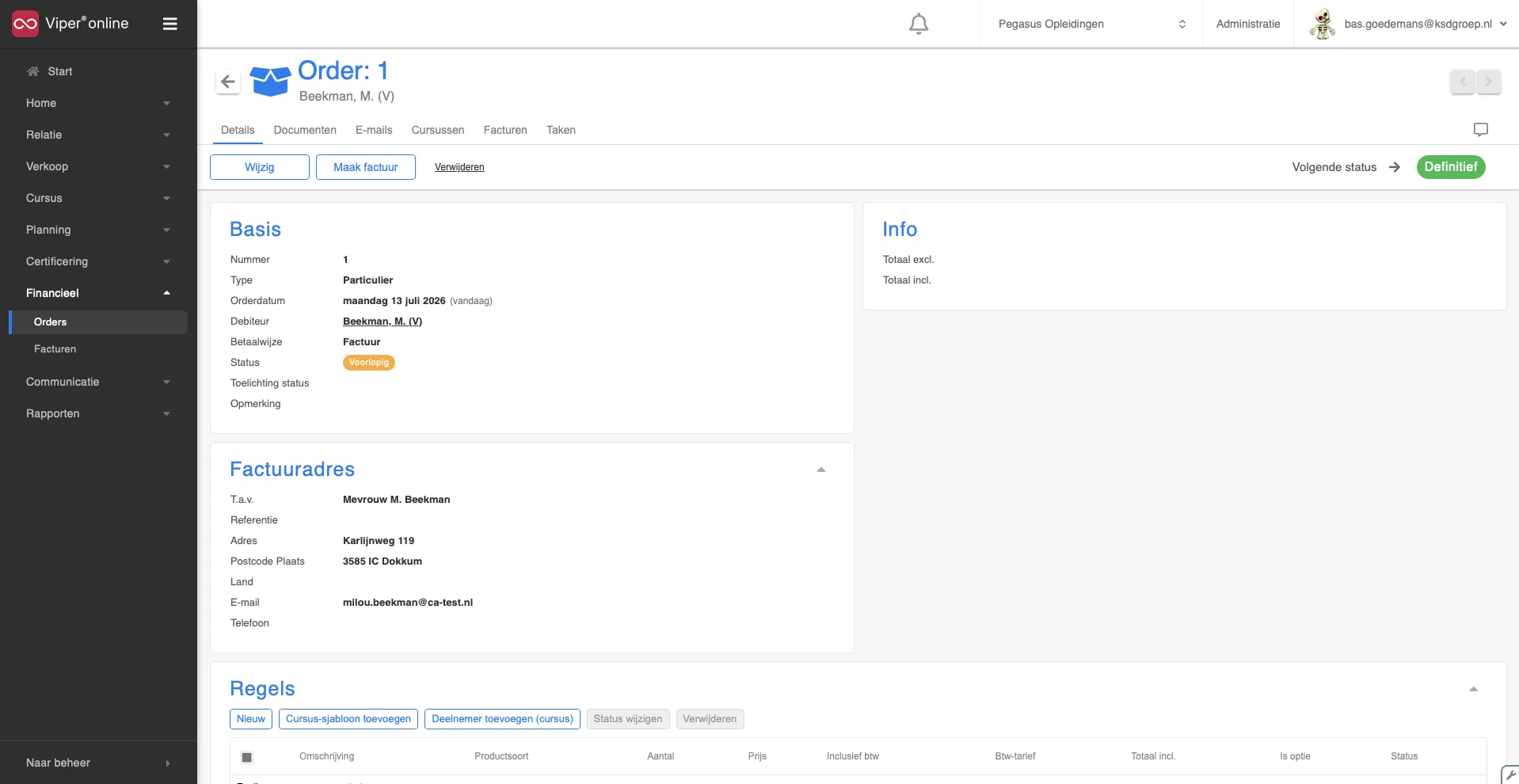Viewport: 1519px width, 784px height.
Task: Tick the select-all checkbox in Regels table
Action: [x=247, y=757]
